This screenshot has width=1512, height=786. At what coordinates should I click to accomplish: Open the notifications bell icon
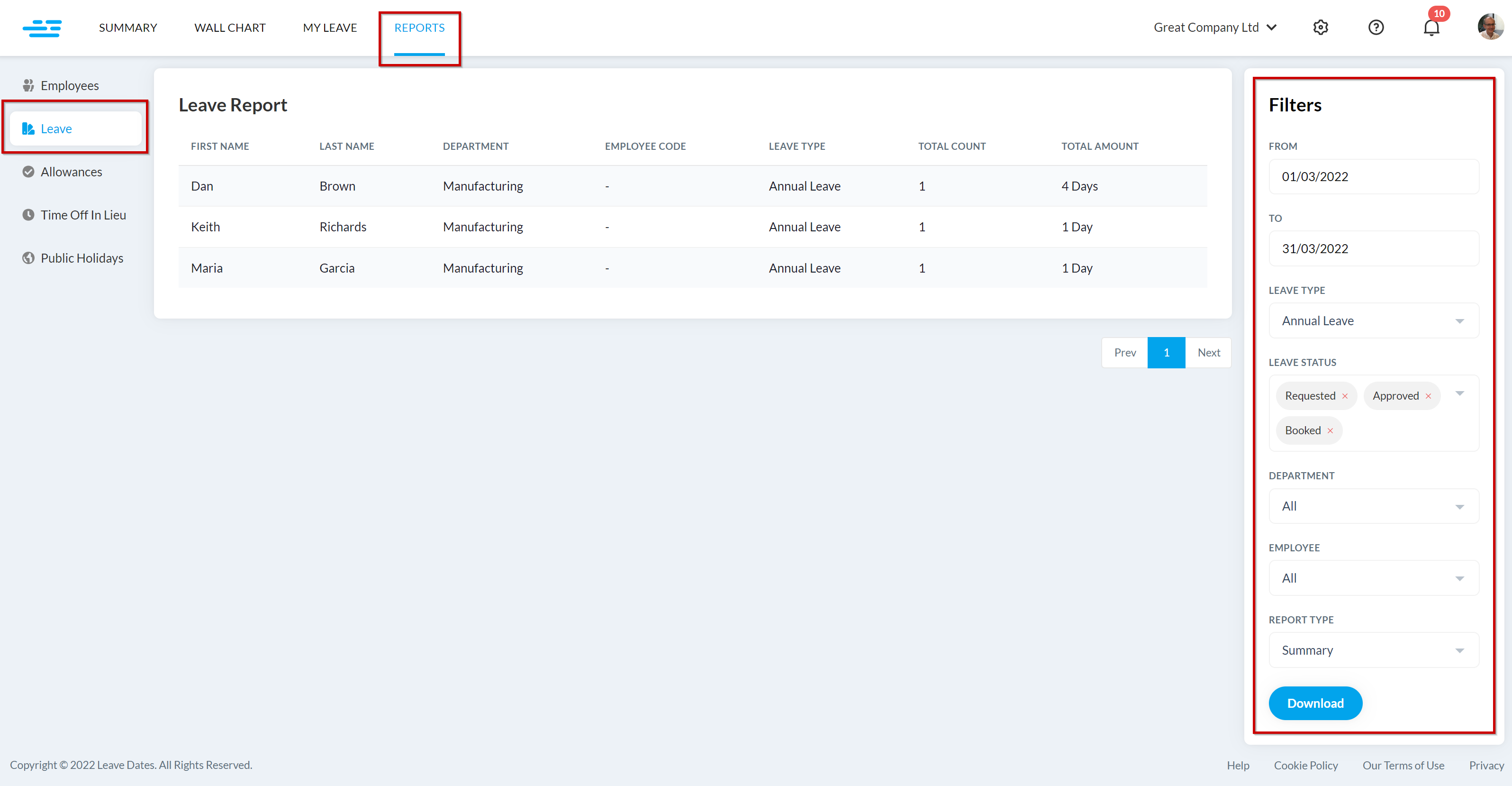1431,27
